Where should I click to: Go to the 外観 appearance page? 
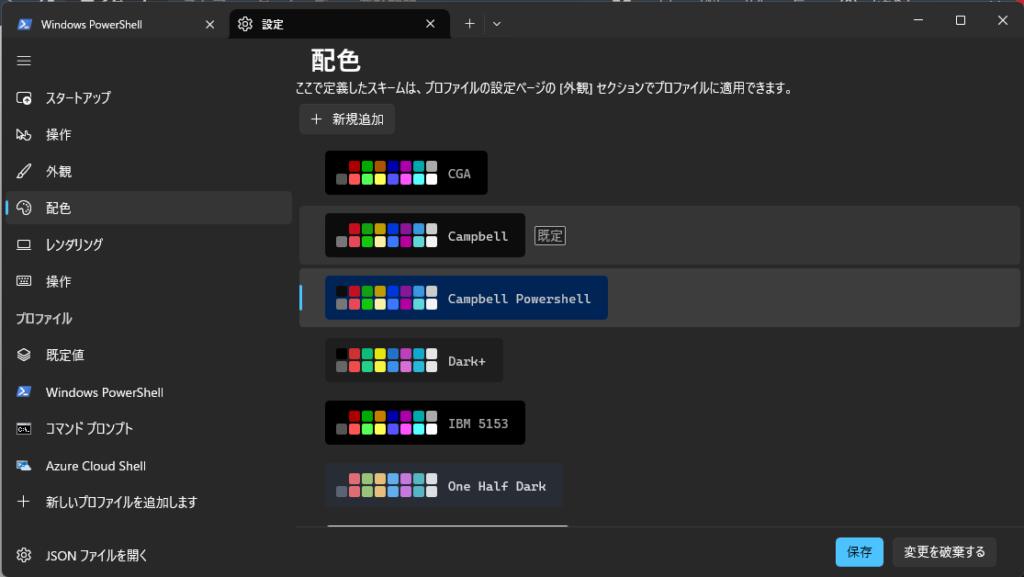point(148,171)
